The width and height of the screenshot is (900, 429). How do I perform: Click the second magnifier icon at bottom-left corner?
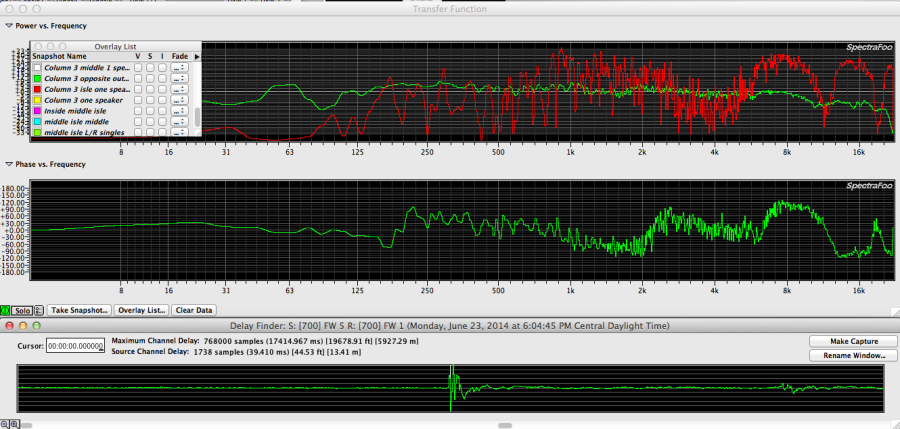pos(13,424)
